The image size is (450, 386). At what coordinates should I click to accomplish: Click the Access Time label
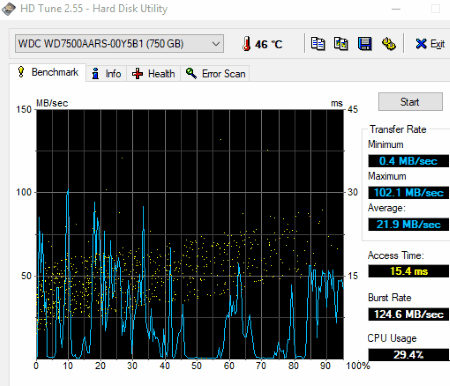pyautogui.click(x=396, y=255)
